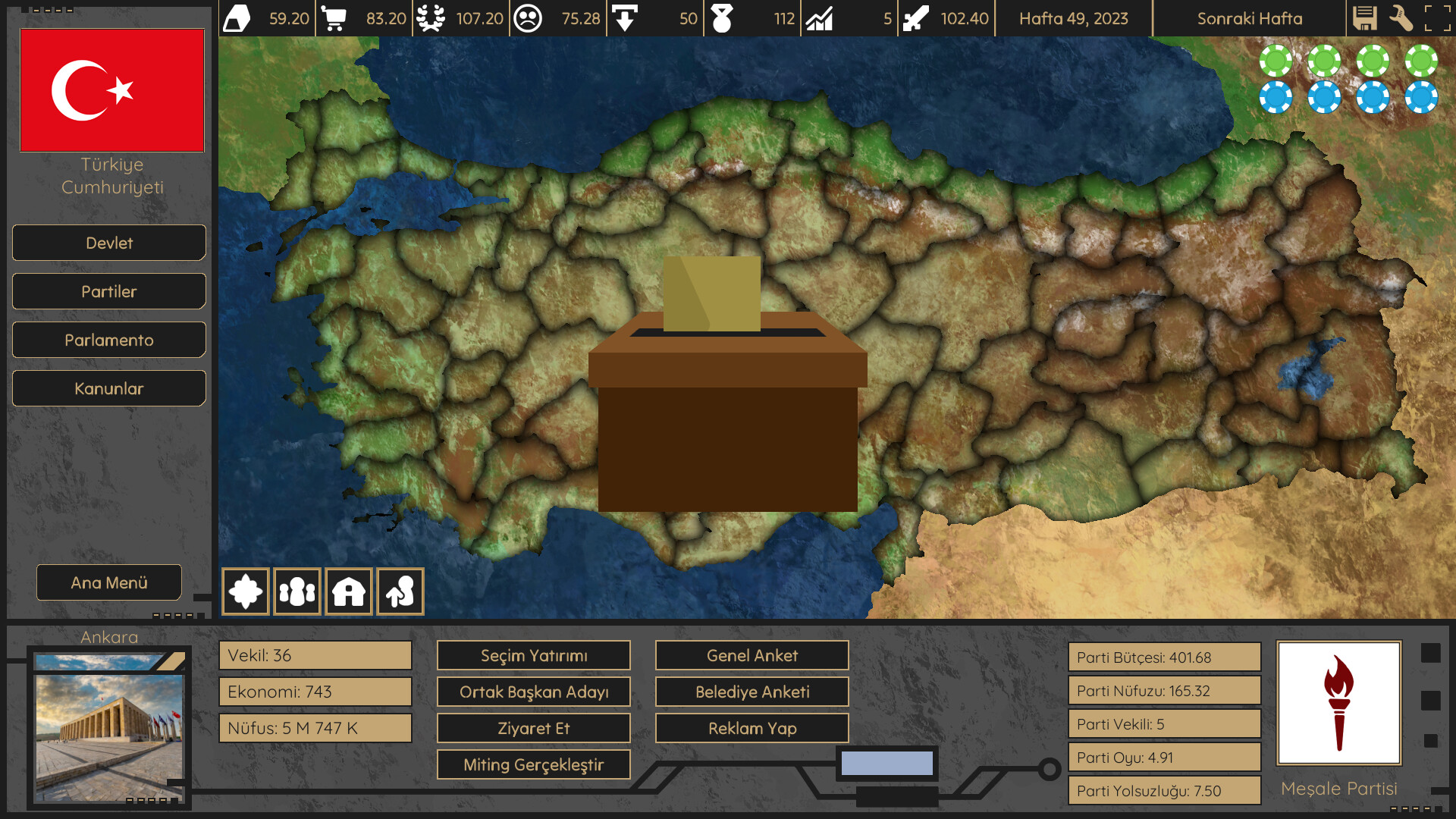Open the Kanunlar menu
Viewport: 1456px width, 819px height.
(x=109, y=388)
